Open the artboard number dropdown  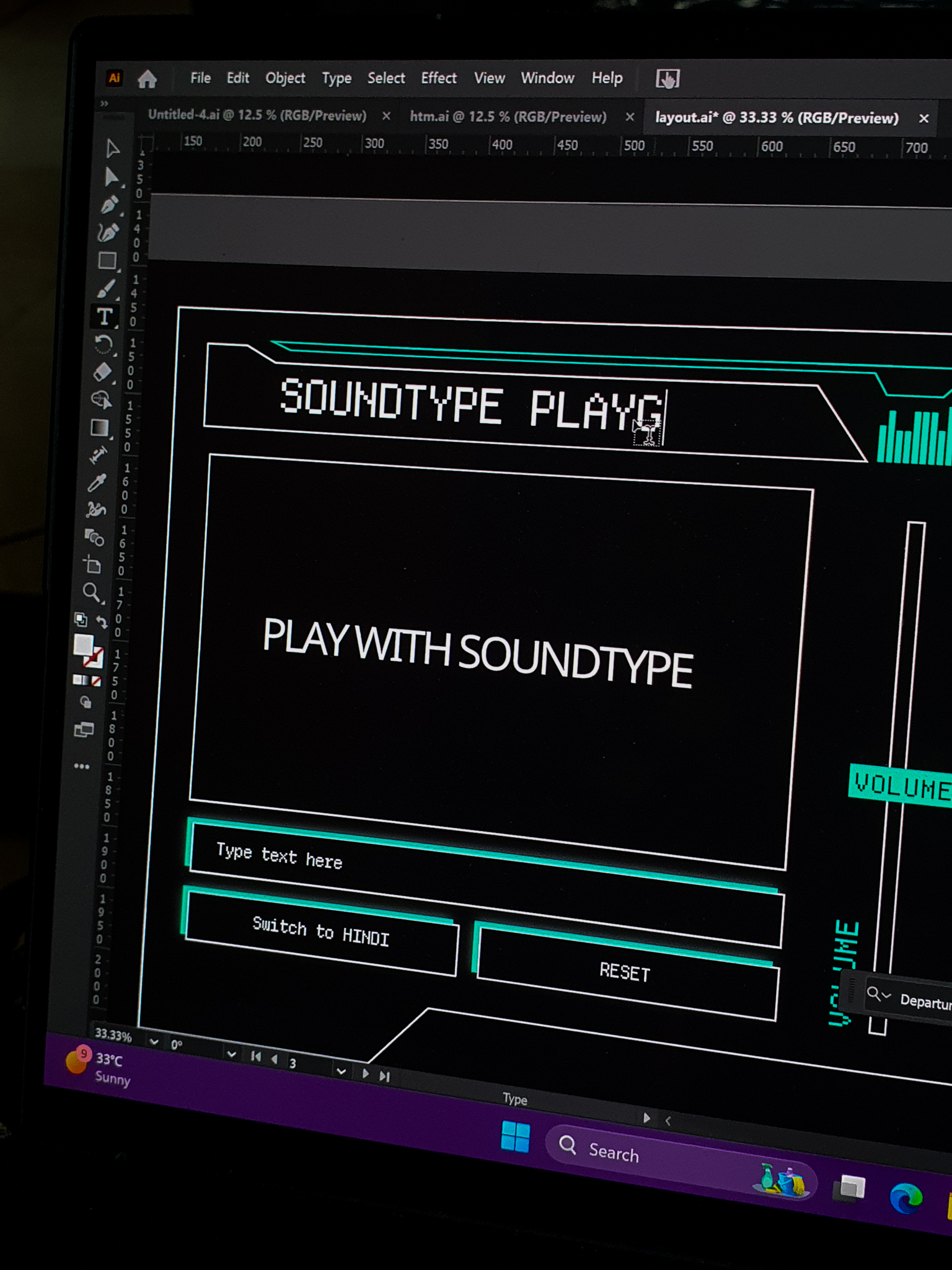[x=341, y=1071]
